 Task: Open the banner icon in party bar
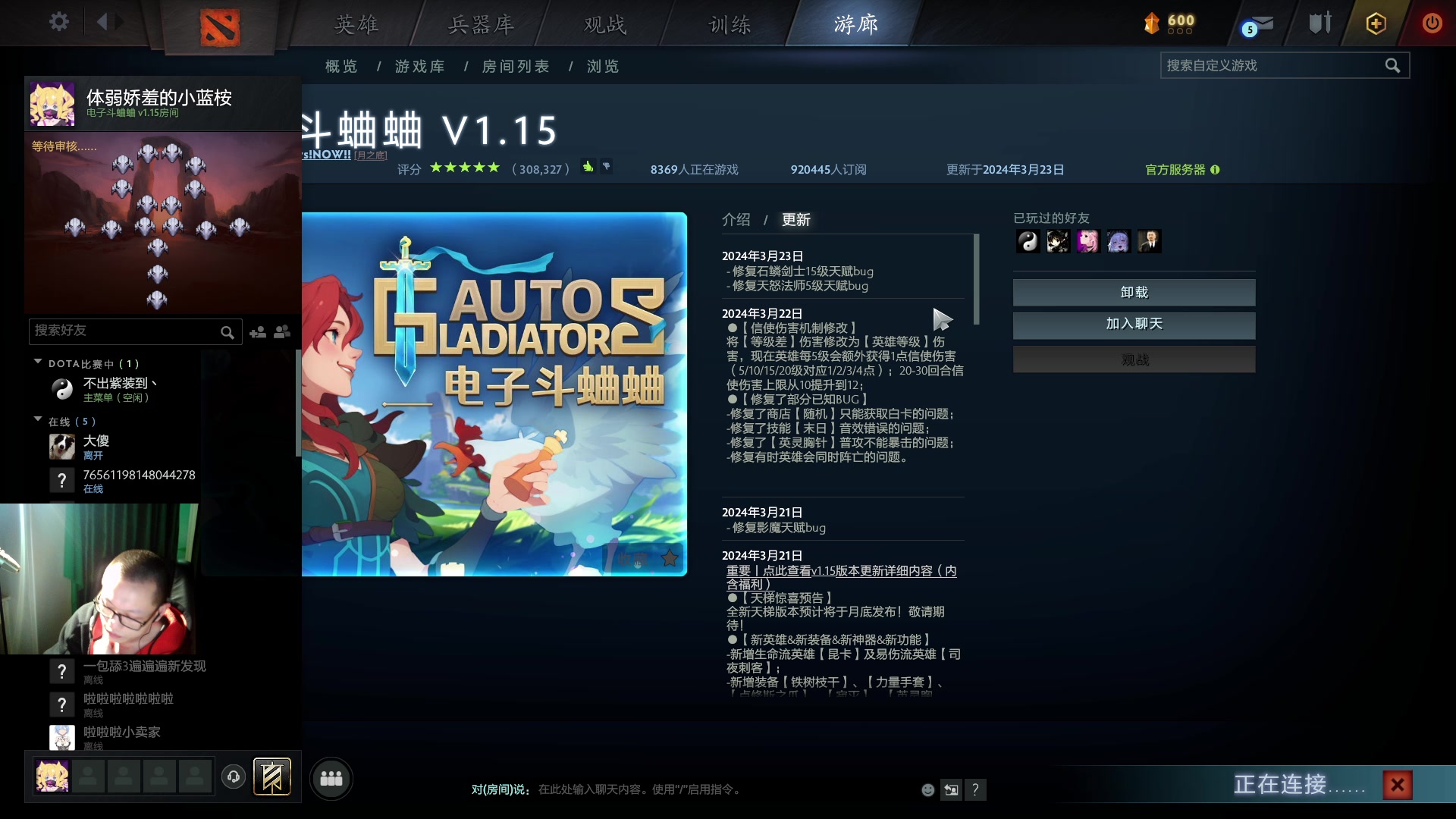272,777
